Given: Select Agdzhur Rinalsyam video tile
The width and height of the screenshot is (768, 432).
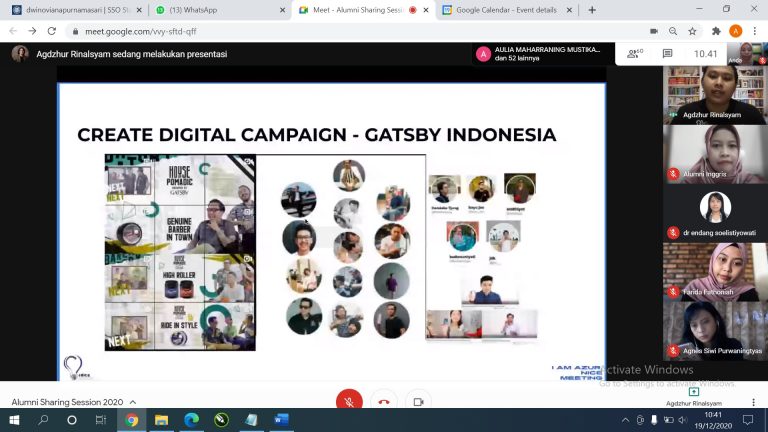Looking at the screenshot, I should (715, 95).
